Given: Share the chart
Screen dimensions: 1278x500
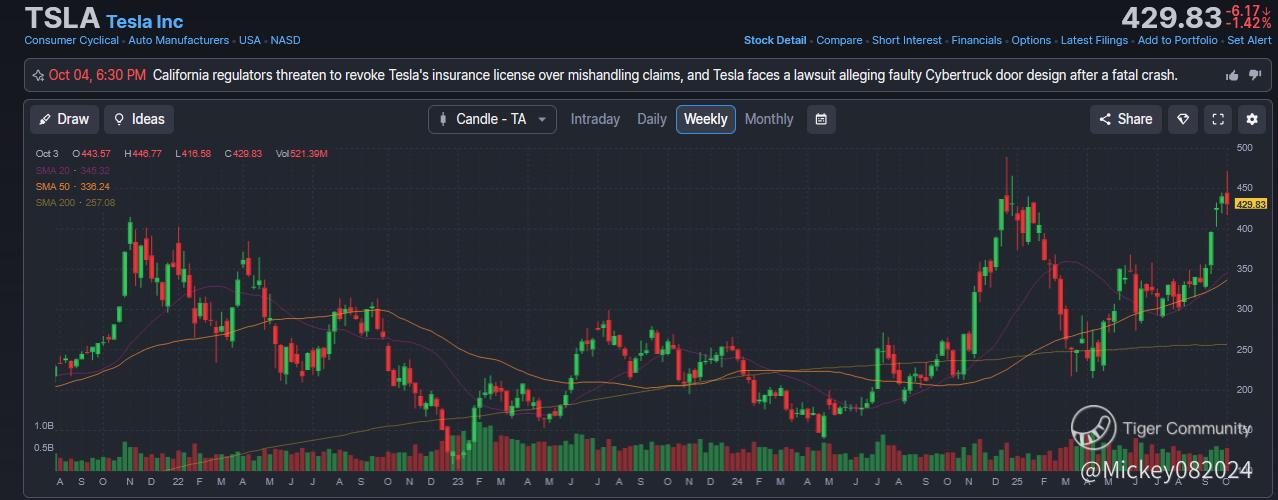Looking at the screenshot, I should click(x=1126, y=119).
